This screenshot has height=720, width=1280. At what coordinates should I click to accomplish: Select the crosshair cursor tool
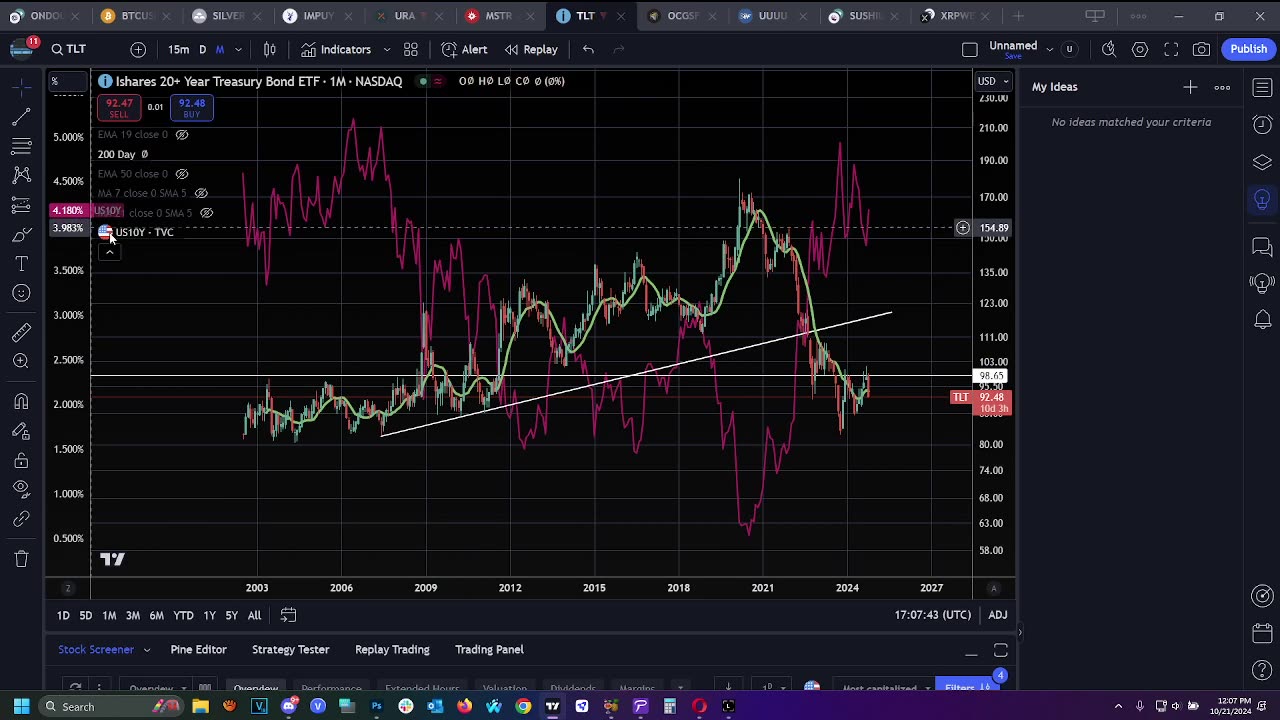pyautogui.click(x=21, y=88)
